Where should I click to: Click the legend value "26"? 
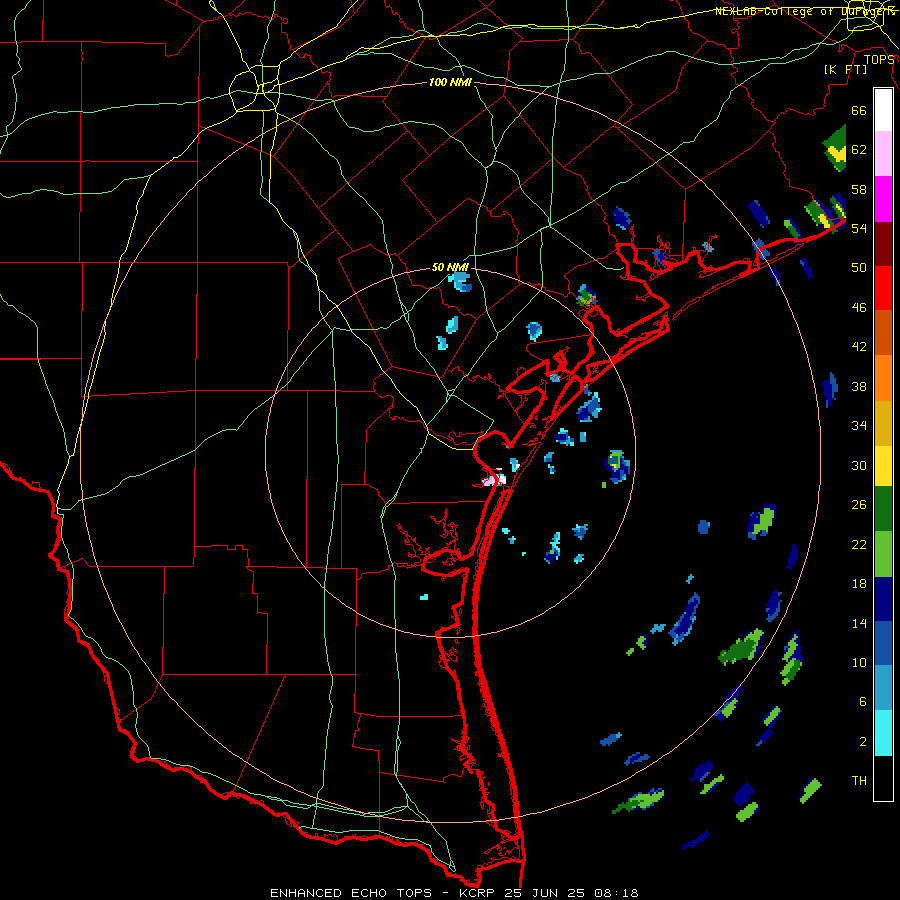click(859, 505)
